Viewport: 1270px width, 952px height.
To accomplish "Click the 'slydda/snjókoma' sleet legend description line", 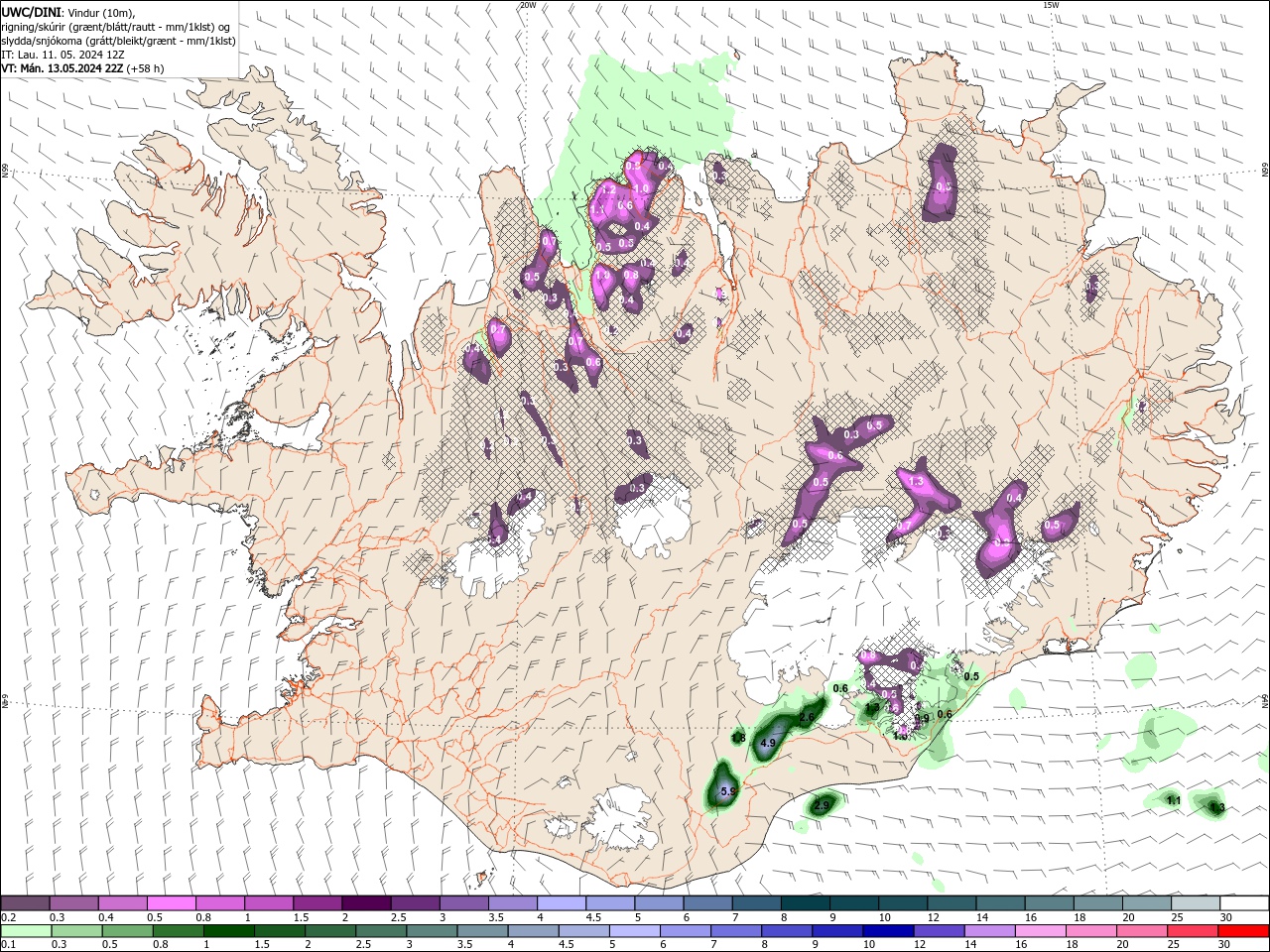I will [118, 41].
